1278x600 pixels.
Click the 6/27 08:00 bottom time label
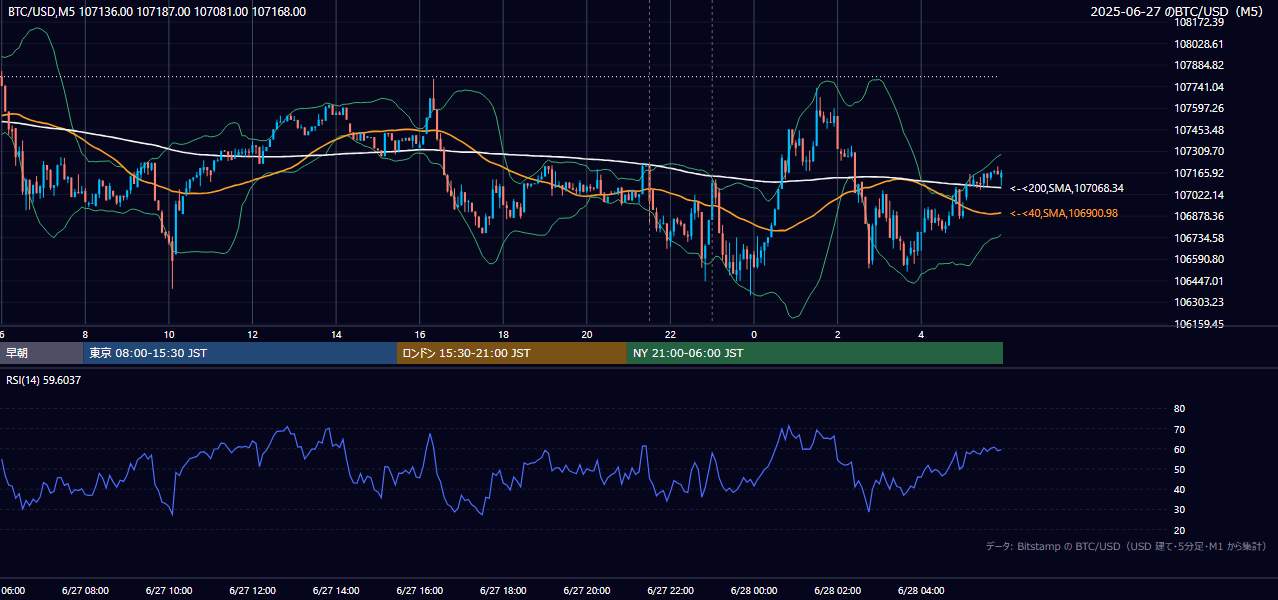click(85, 591)
